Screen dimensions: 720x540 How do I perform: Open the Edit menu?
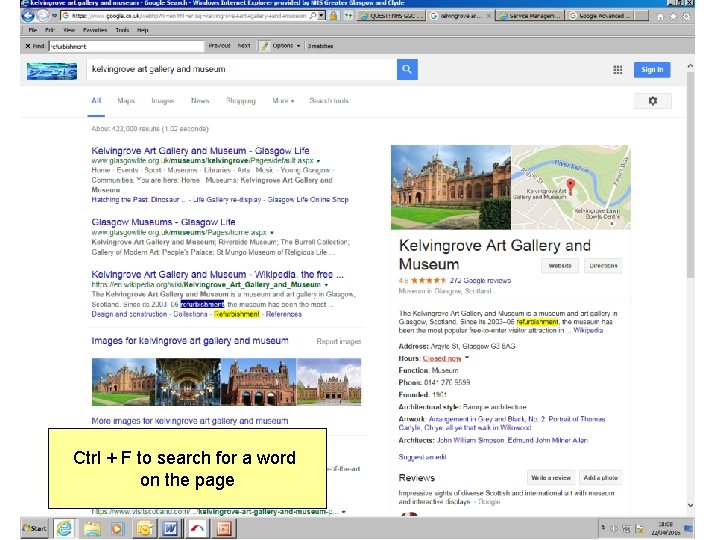click(50, 30)
